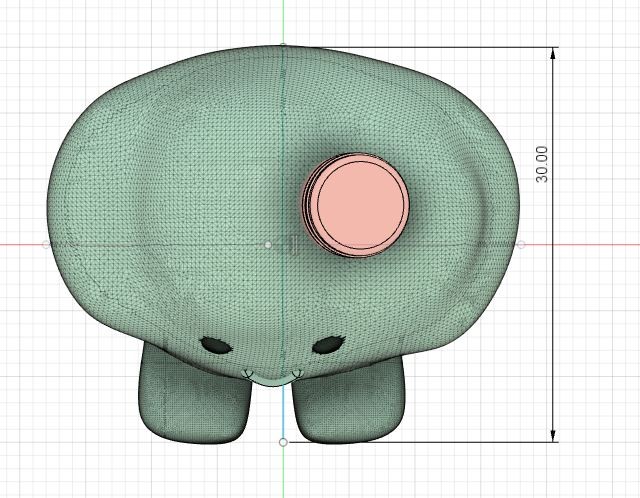The image size is (640, 498).
Task: Click the sketch point at far left
Action: click(46, 244)
